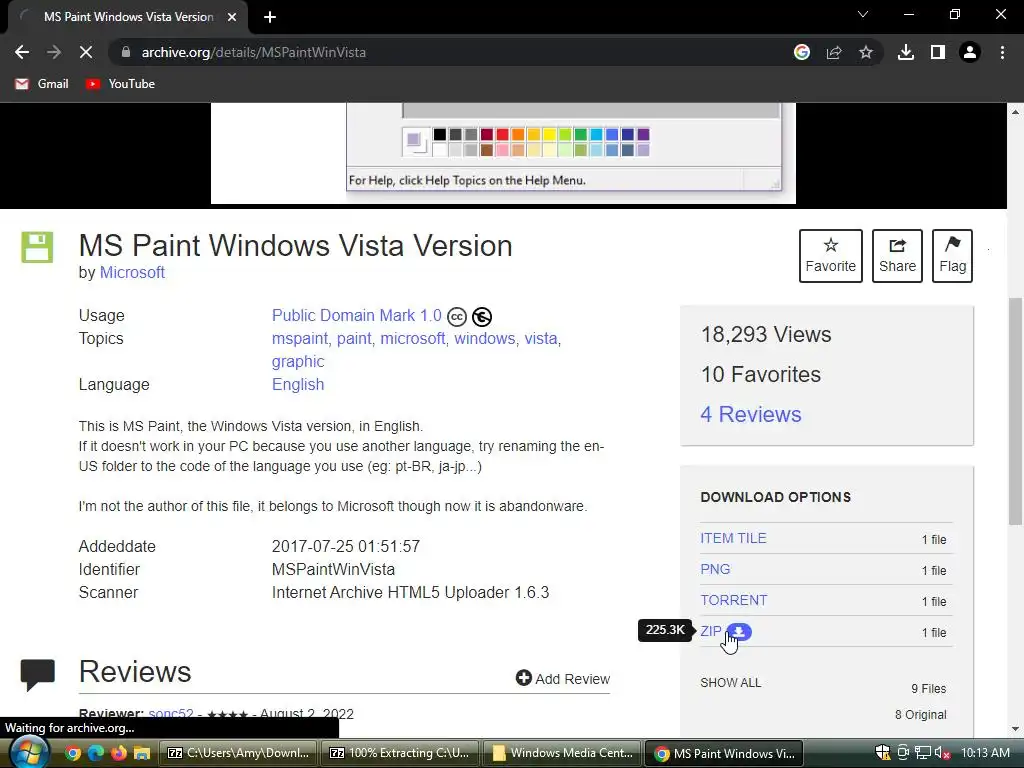Viewport: 1024px width, 768px height.
Task: Open reviewer sonc52's profile
Action: point(170,713)
